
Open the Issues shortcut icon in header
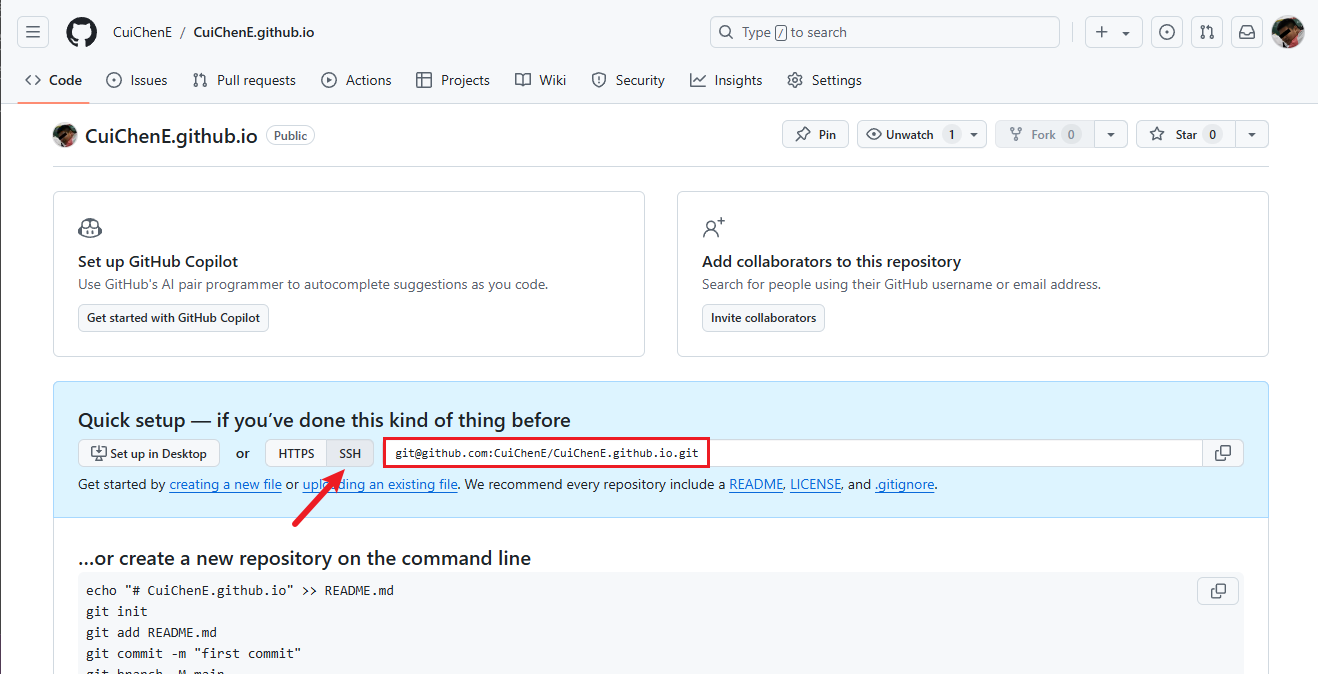pyautogui.click(x=1167, y=32)
